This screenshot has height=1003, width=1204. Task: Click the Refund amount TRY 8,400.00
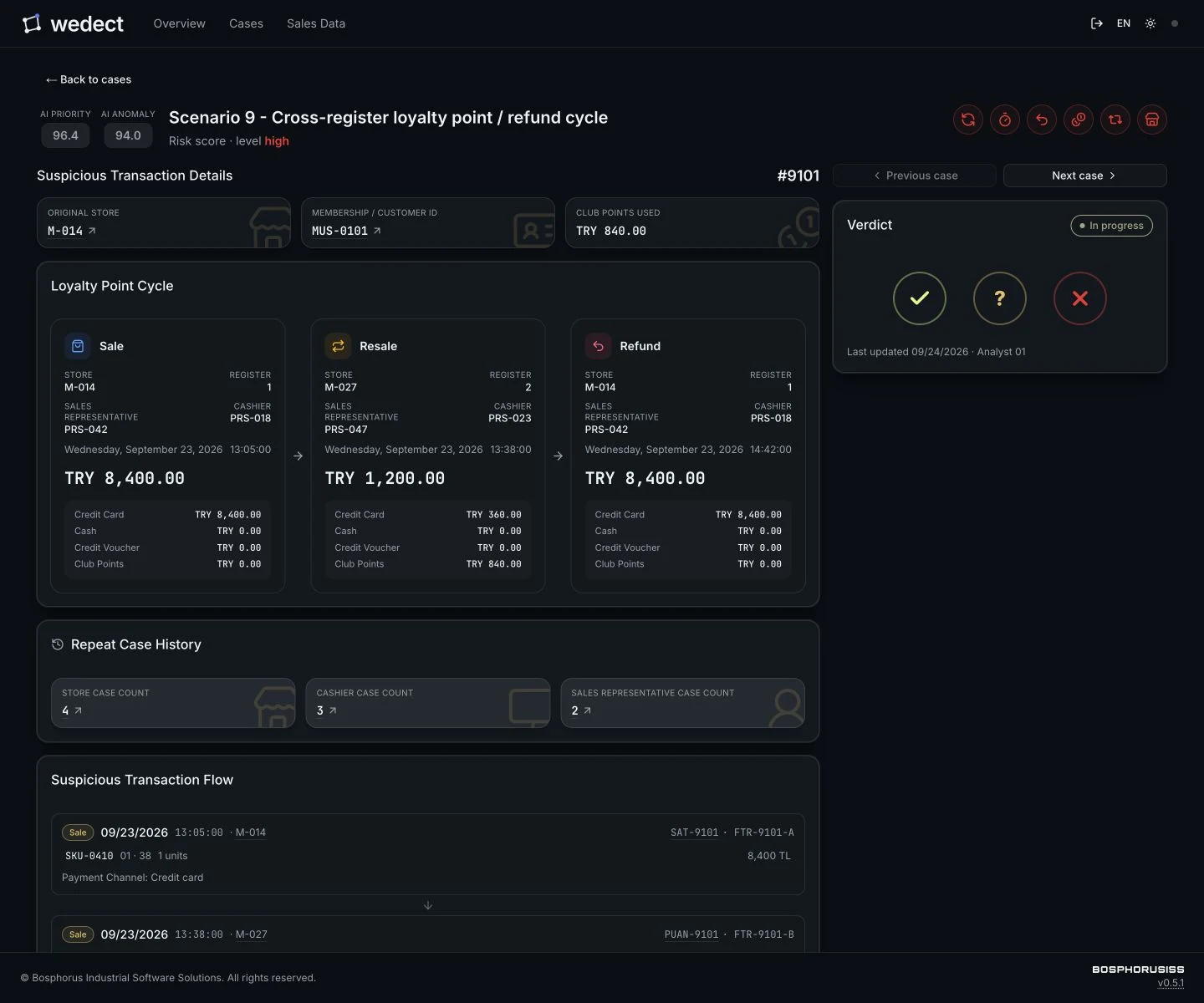(x=645, y=478)
